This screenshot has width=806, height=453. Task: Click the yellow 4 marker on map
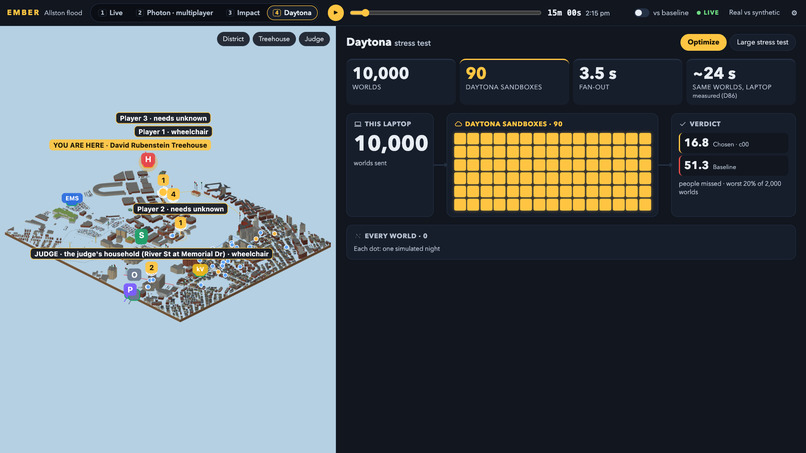[x=173, y=194]
